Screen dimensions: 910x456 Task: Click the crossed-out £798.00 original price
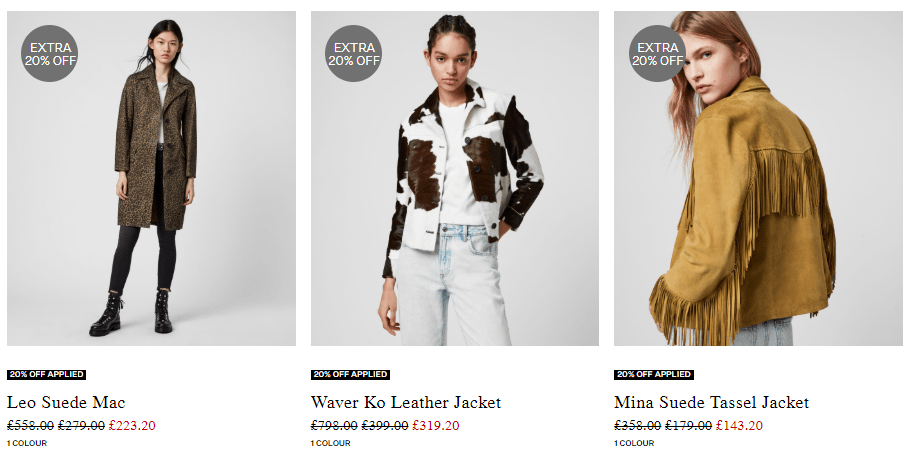click(334, 426)
